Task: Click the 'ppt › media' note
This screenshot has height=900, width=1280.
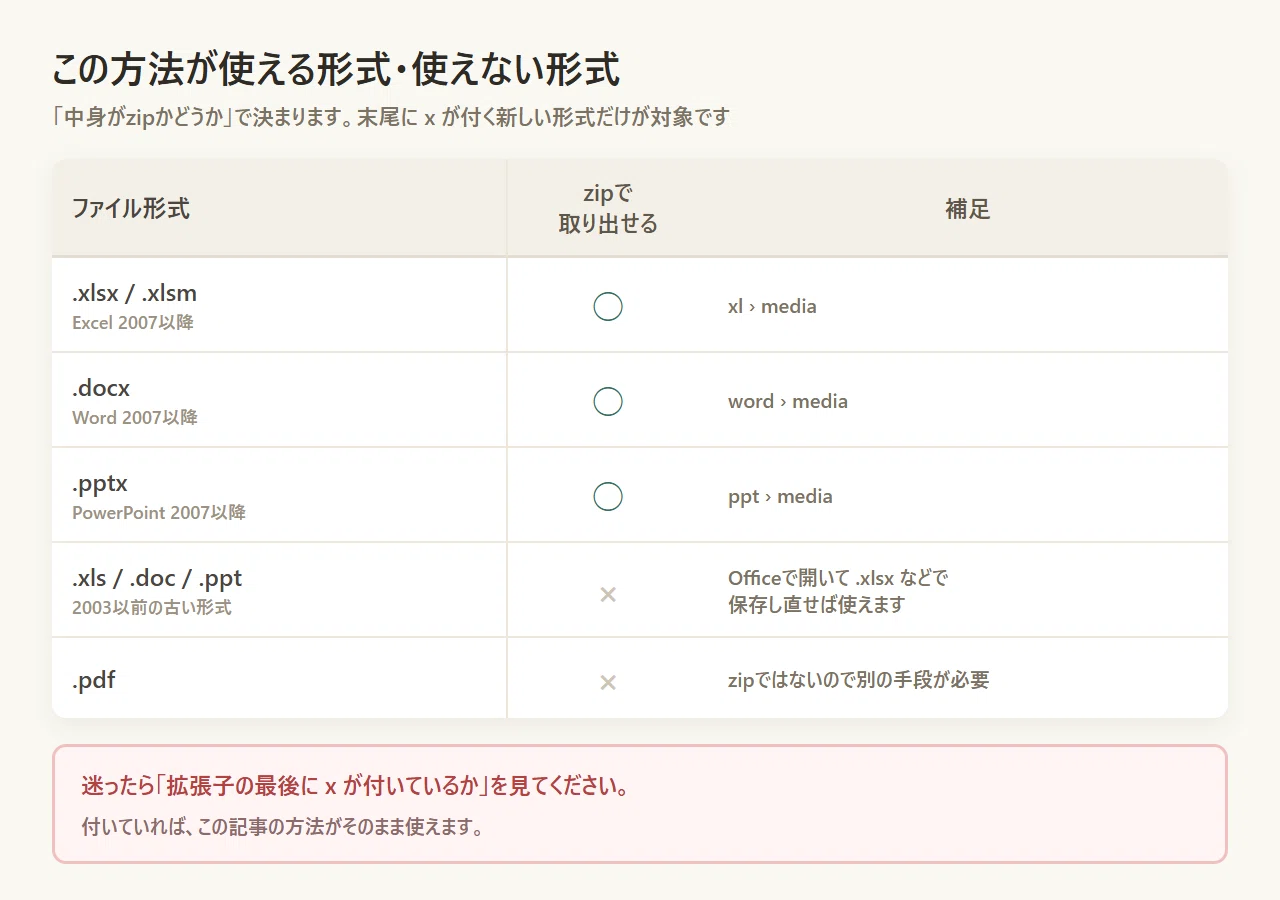Action: click(780, 496)
